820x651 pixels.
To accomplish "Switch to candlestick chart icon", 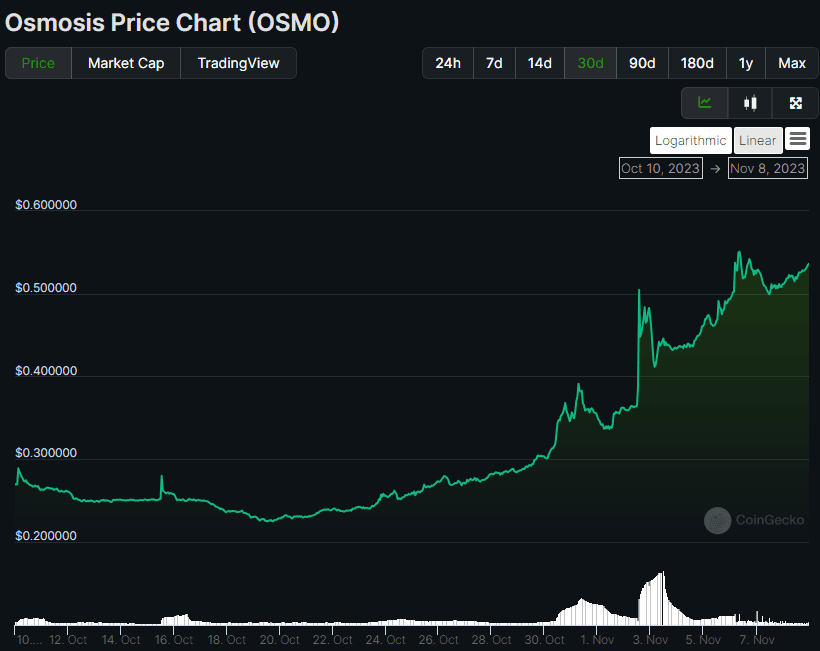I will (750, 103).
